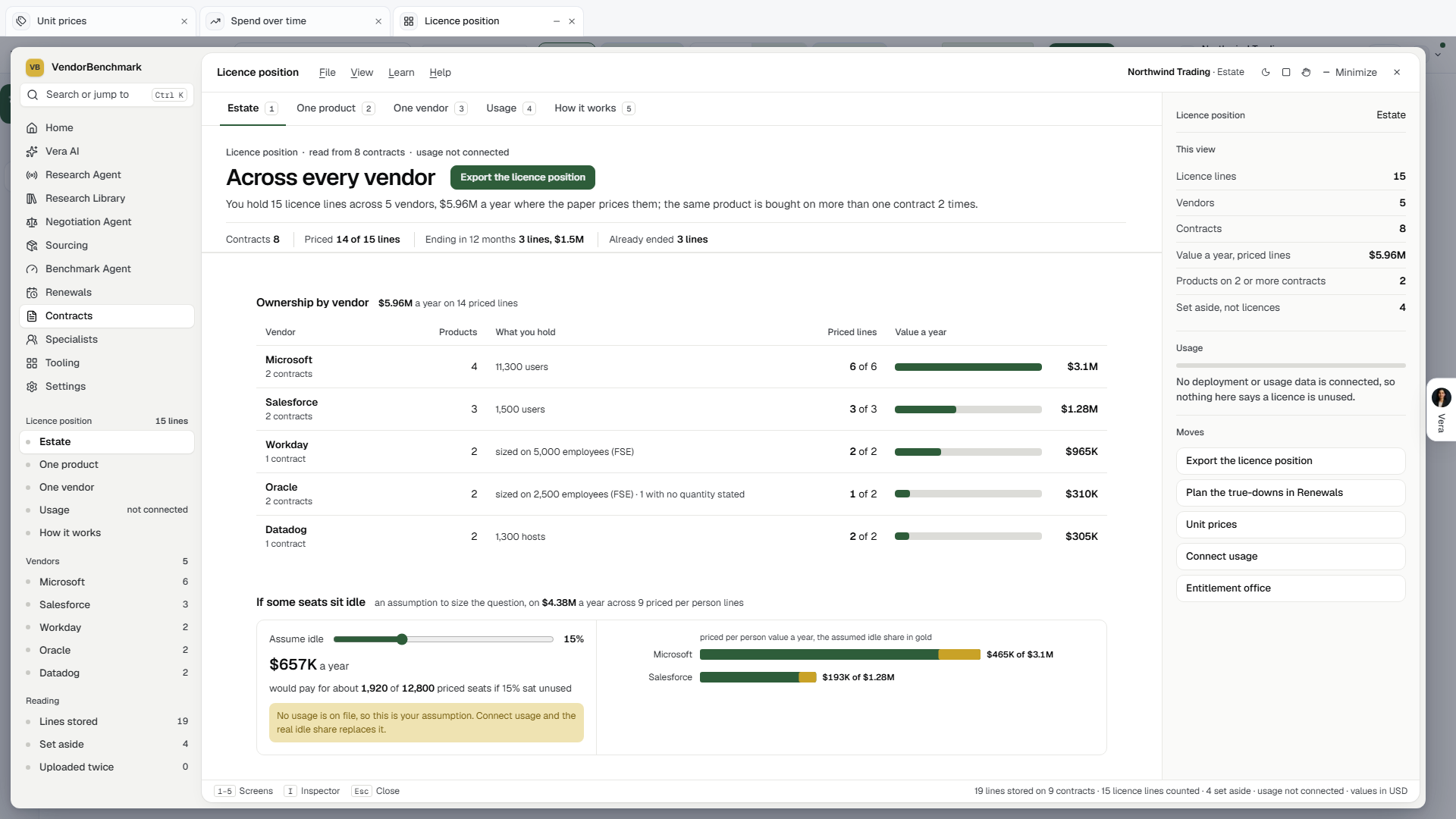Select Workday under Vendors in sidebar
Viewport: 1456px width, 819px height.
(x=106, y=628)
